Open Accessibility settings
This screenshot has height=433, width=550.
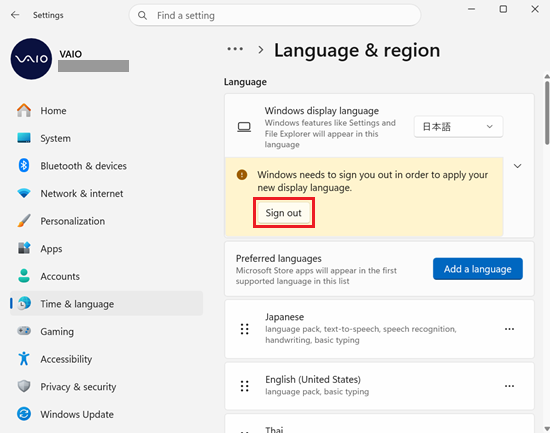(106, 359)
